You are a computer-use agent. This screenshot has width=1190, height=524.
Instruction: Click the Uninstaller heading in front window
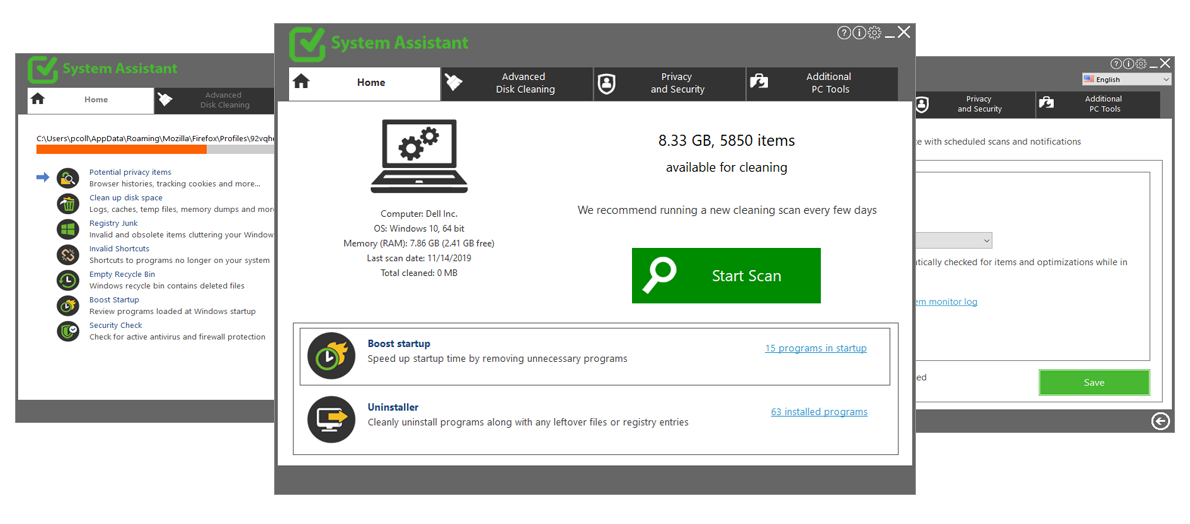click(393, 407)
